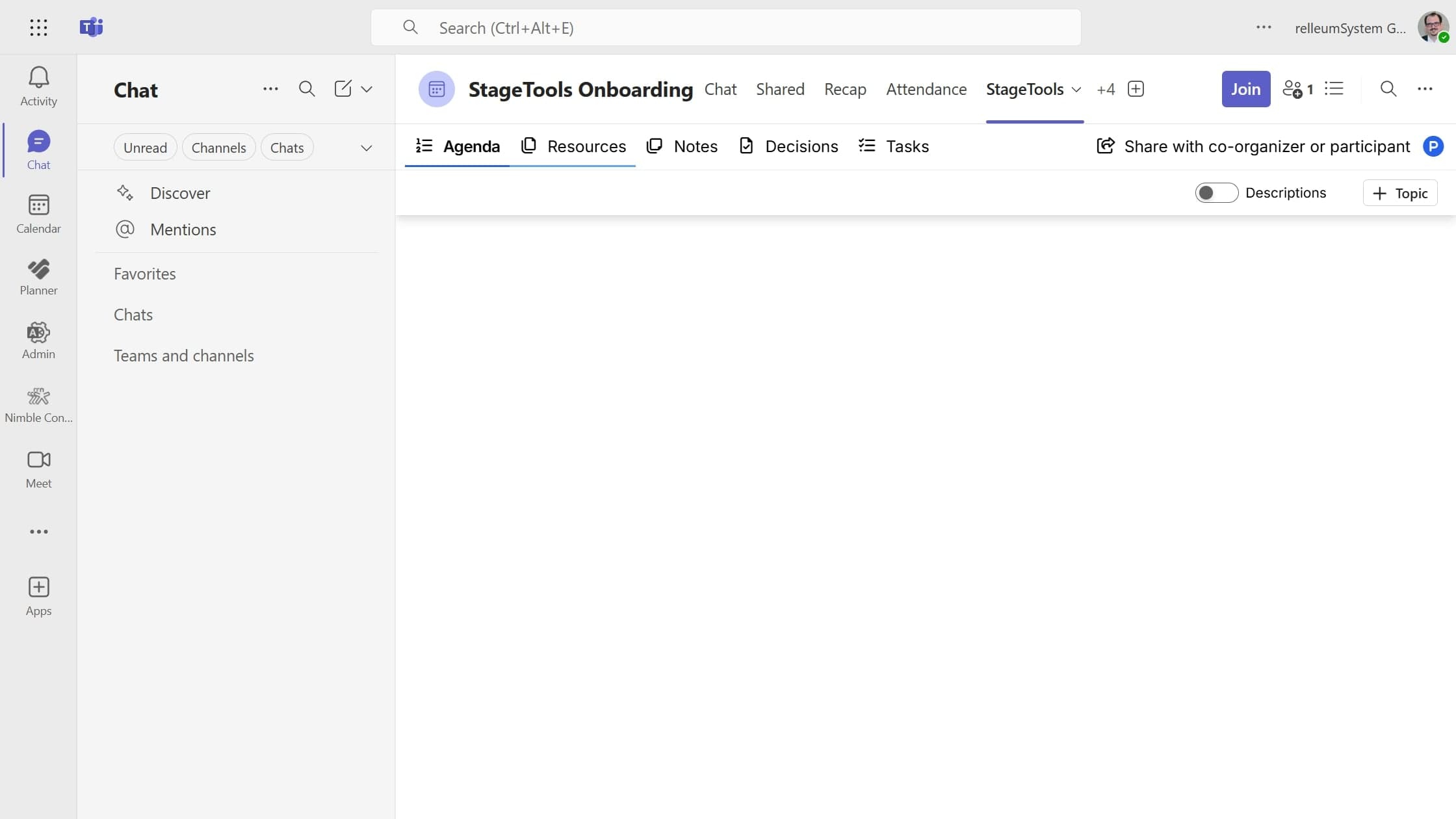Join the StageTools Onboarding meeting
Image resolution: width=1456 pixels, height=819 pixels.
tap(1245, 89)
